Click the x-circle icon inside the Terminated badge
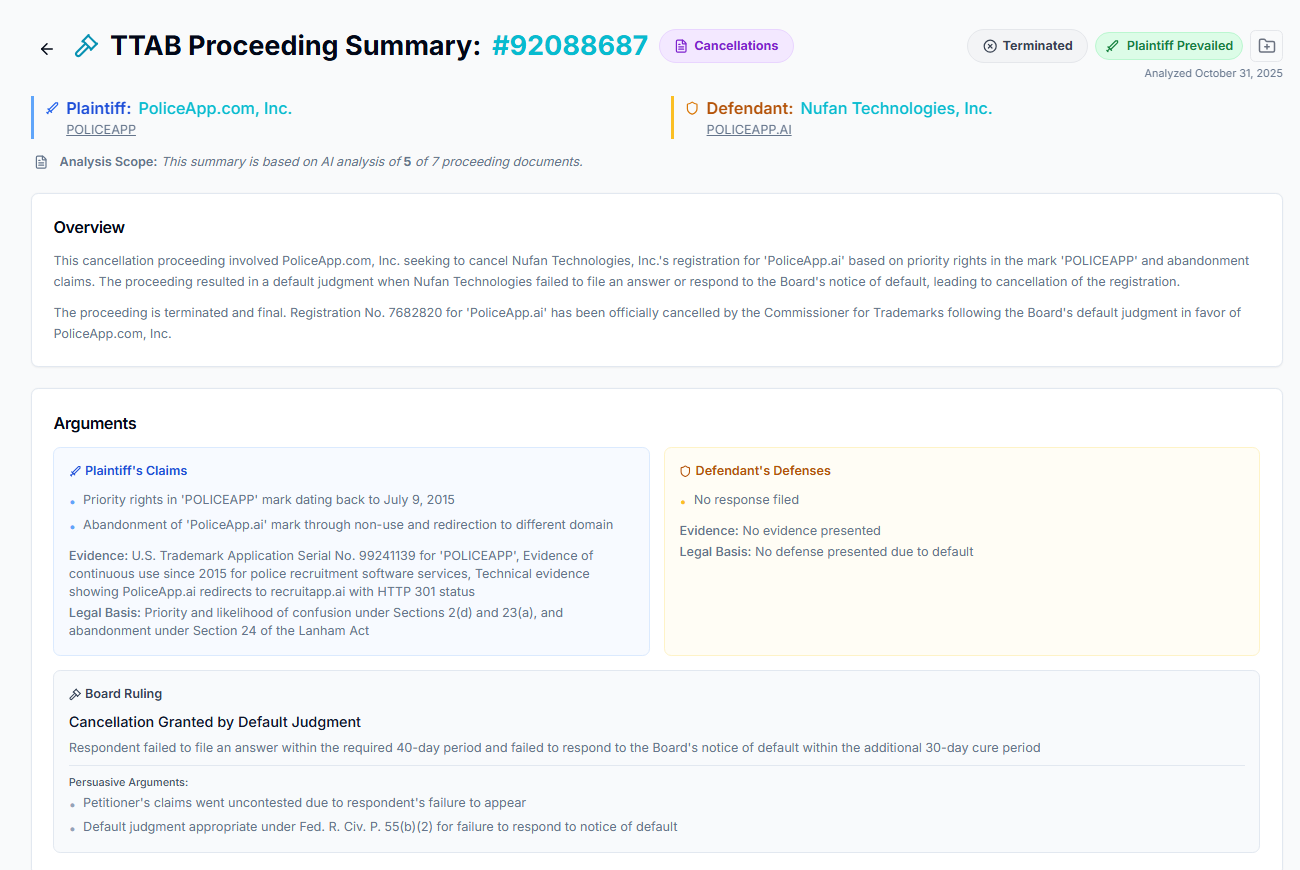1300x870 pixels. point(988,45)
